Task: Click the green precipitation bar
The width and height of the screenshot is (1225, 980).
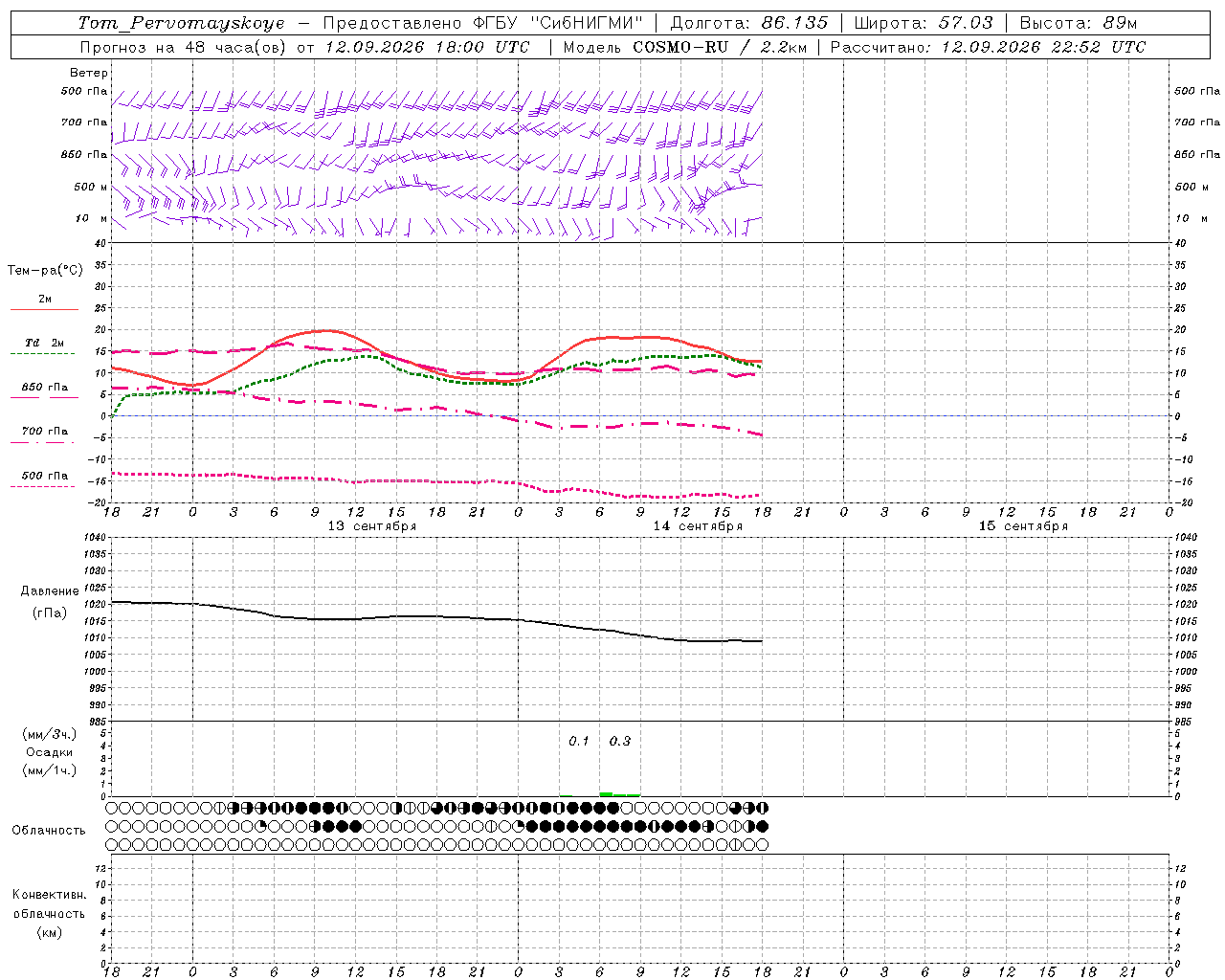Action: 619,794
